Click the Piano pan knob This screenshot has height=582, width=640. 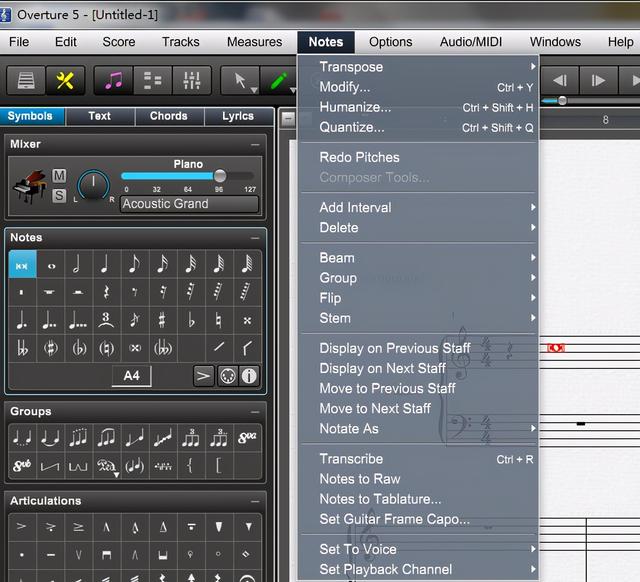(93, 185)
